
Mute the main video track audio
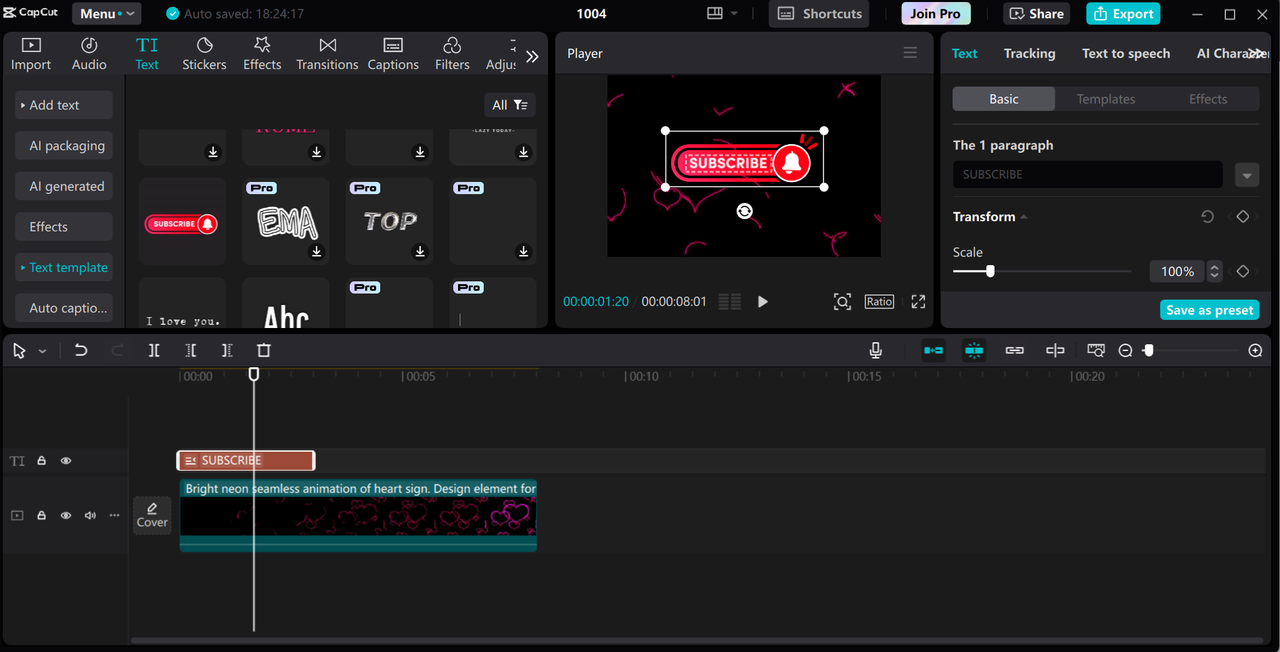coord(90,516)
